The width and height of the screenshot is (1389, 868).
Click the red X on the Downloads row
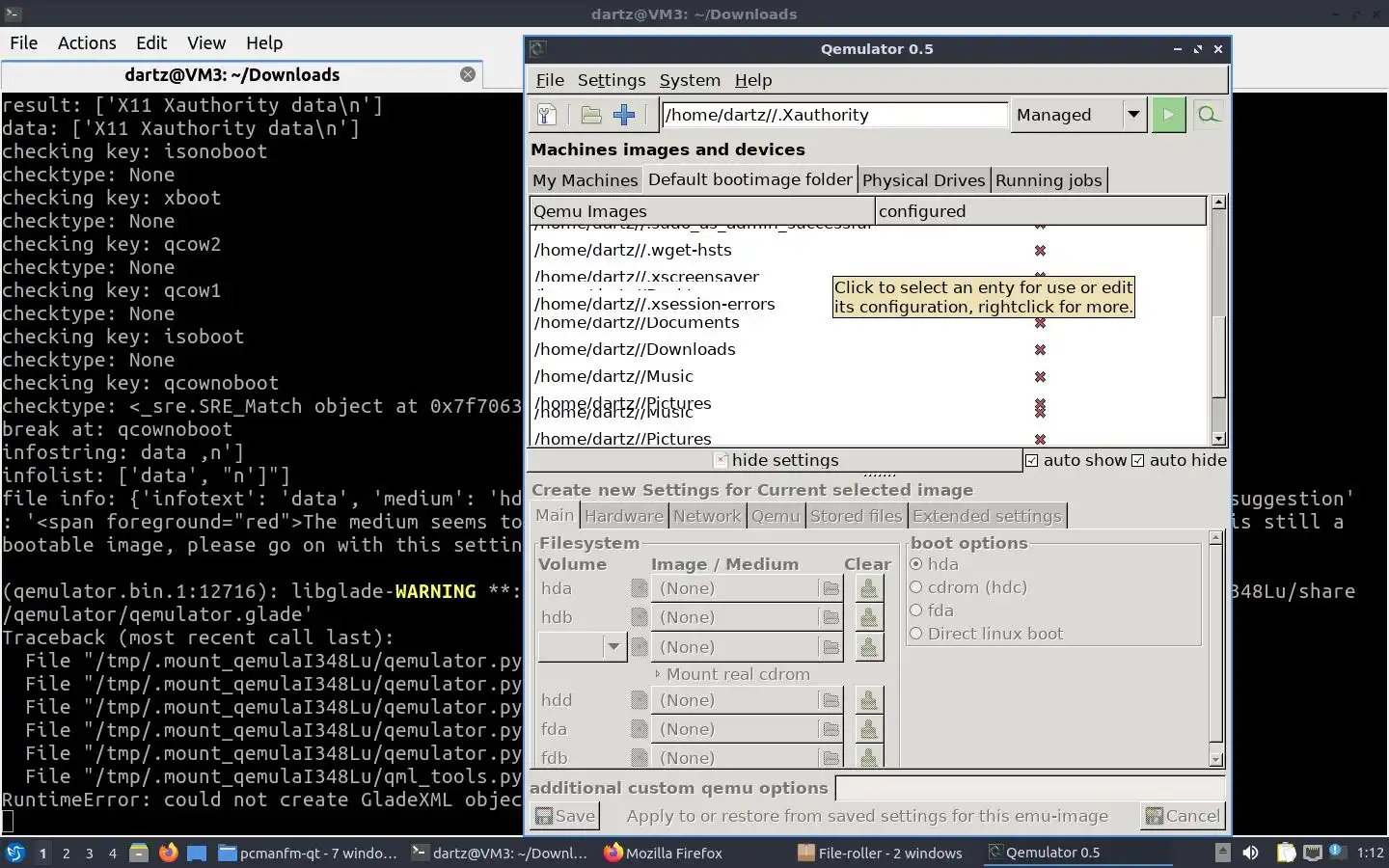click(1040, 350)
